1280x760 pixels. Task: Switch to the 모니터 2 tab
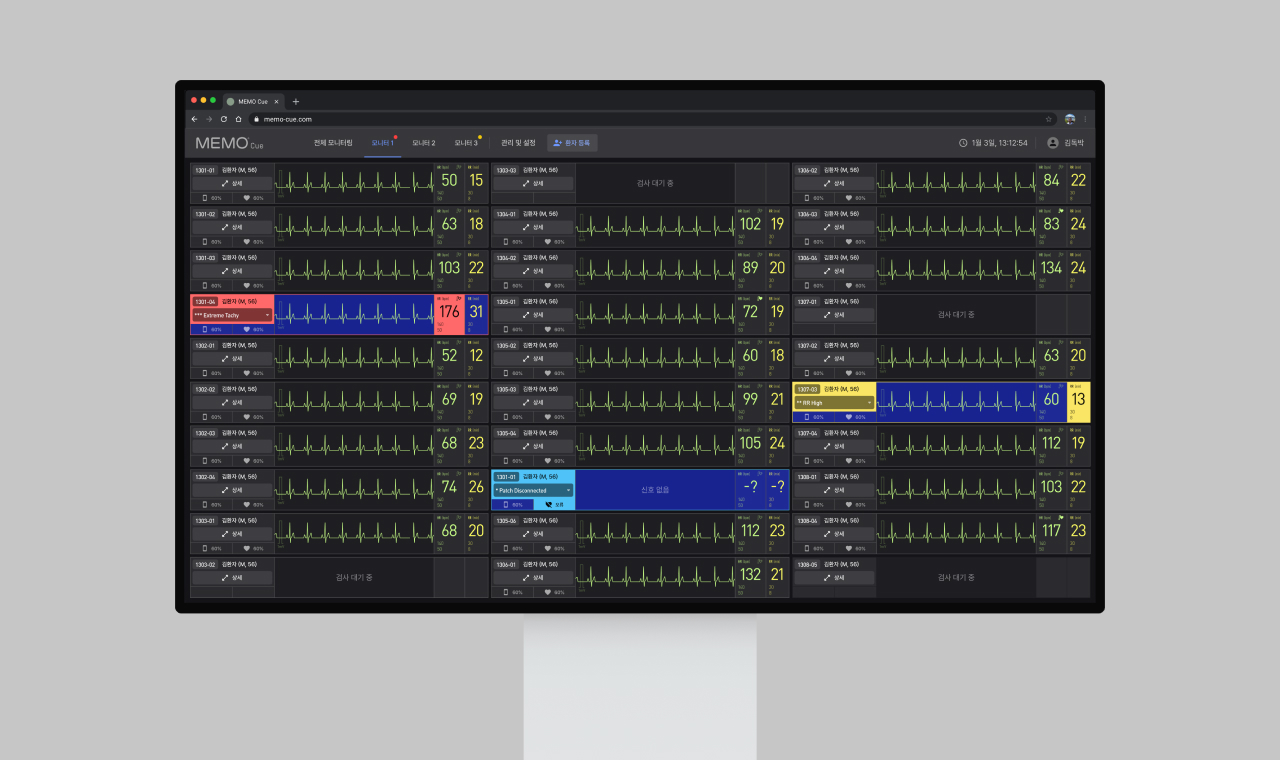pos(424,143)
